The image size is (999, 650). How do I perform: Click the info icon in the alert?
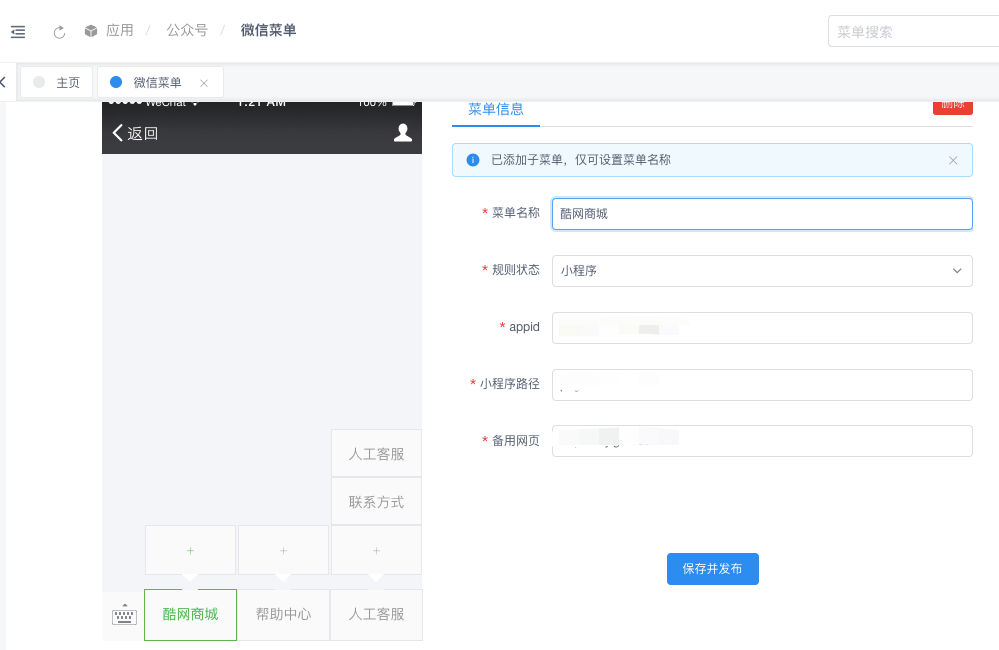pos(473,160)
